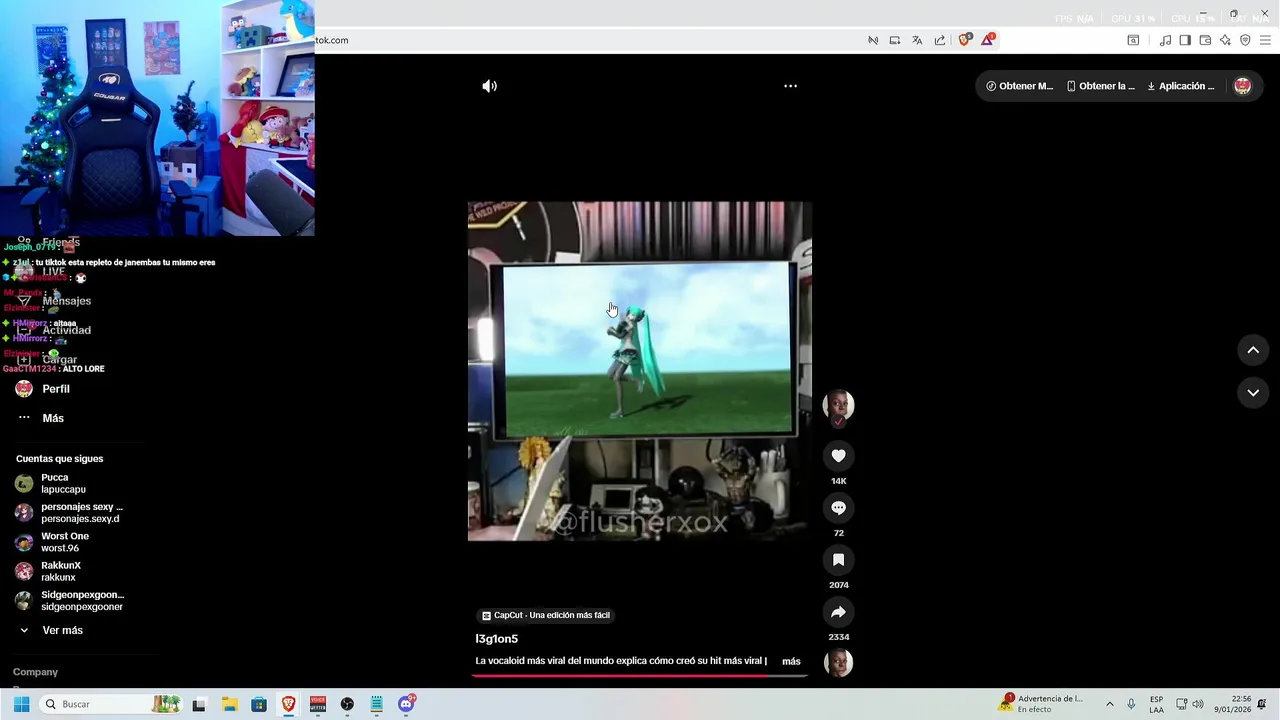
Task: Go to next video with down chevron
Action: pos(1253,393)
